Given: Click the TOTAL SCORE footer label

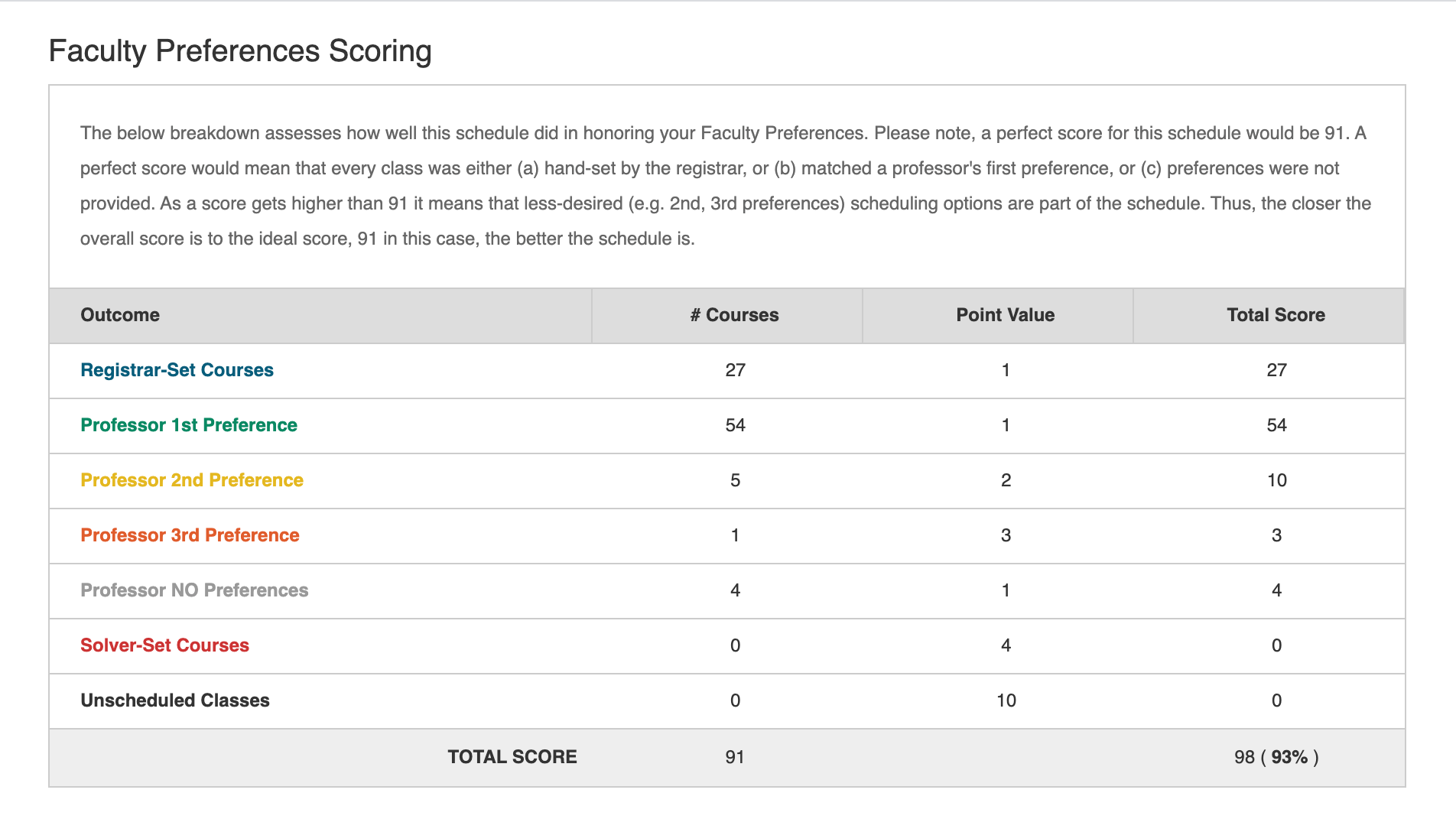Looking at the screenshot, I should tap(512, 757).
